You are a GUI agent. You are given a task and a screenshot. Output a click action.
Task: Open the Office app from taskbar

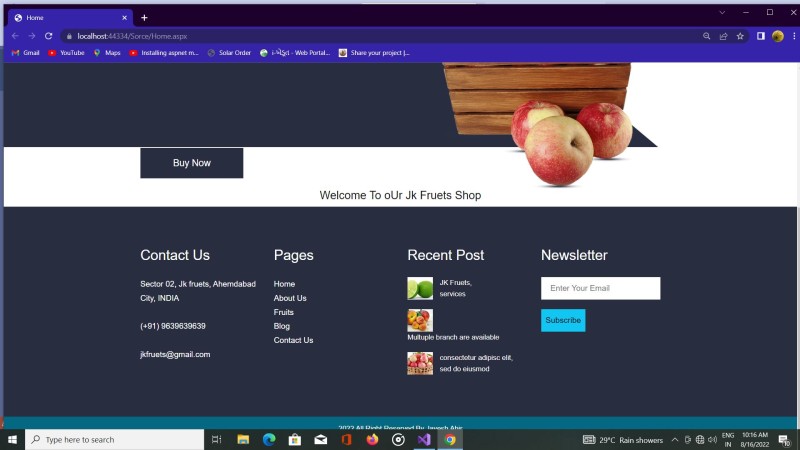(x=346, y=439)
